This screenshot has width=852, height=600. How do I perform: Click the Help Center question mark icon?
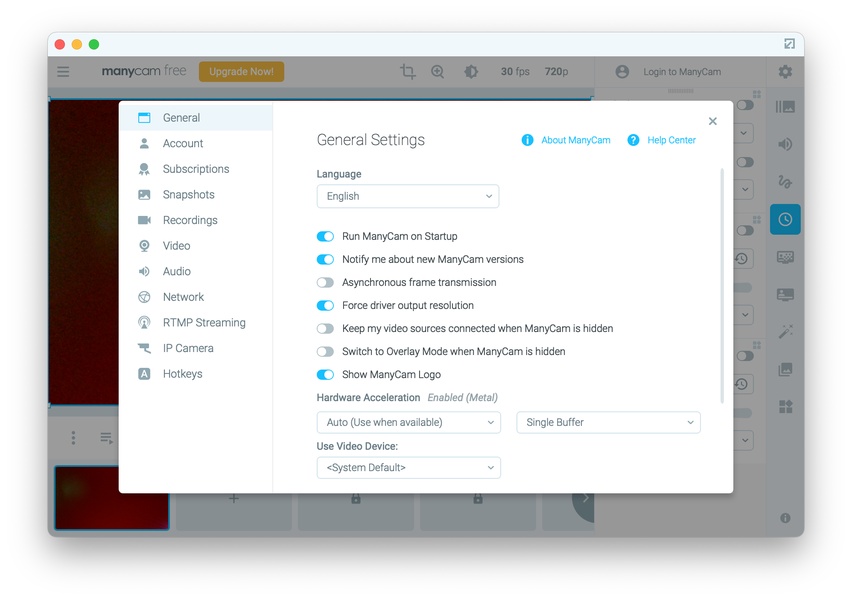633,140
